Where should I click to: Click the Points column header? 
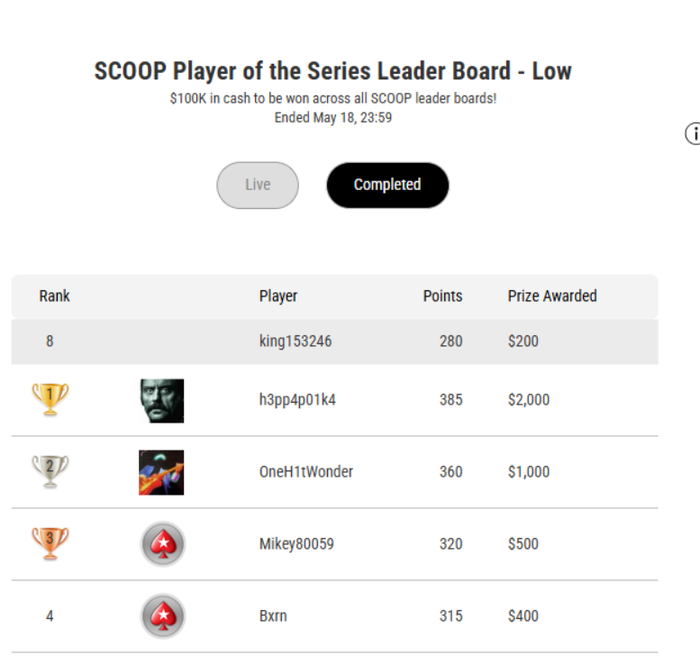tap(442, 296)
